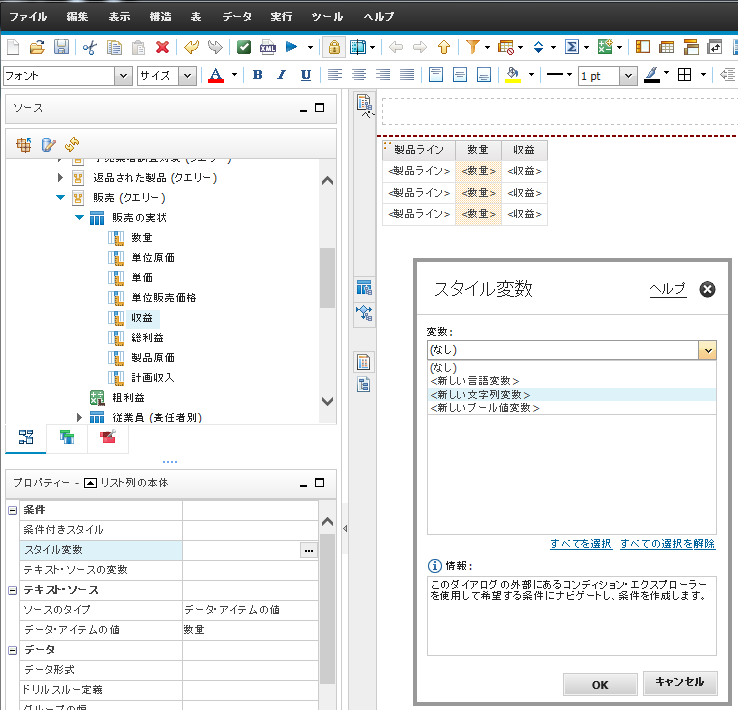Align text right
The width and height of the screenshot is (738, 710).
(x=383, y=75)
